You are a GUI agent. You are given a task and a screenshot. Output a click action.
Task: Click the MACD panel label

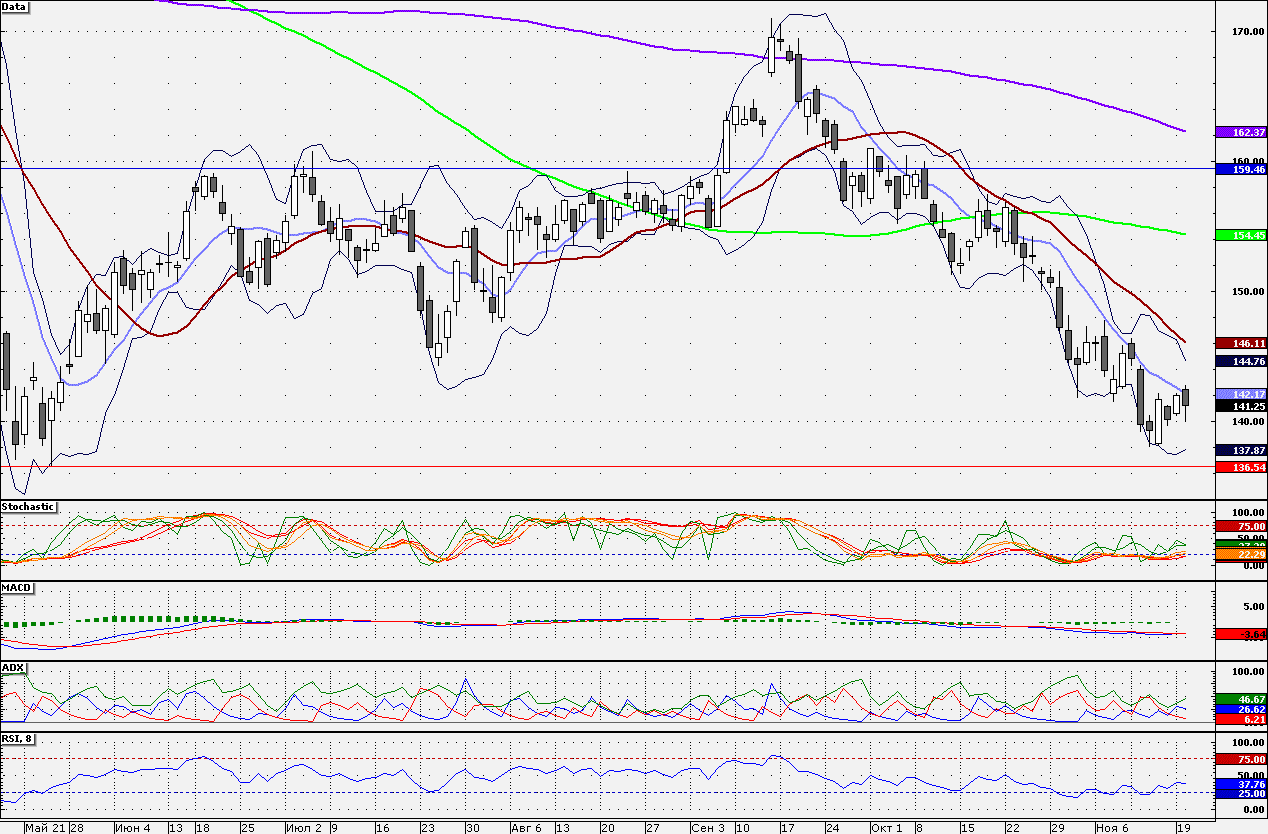[15, 587]
